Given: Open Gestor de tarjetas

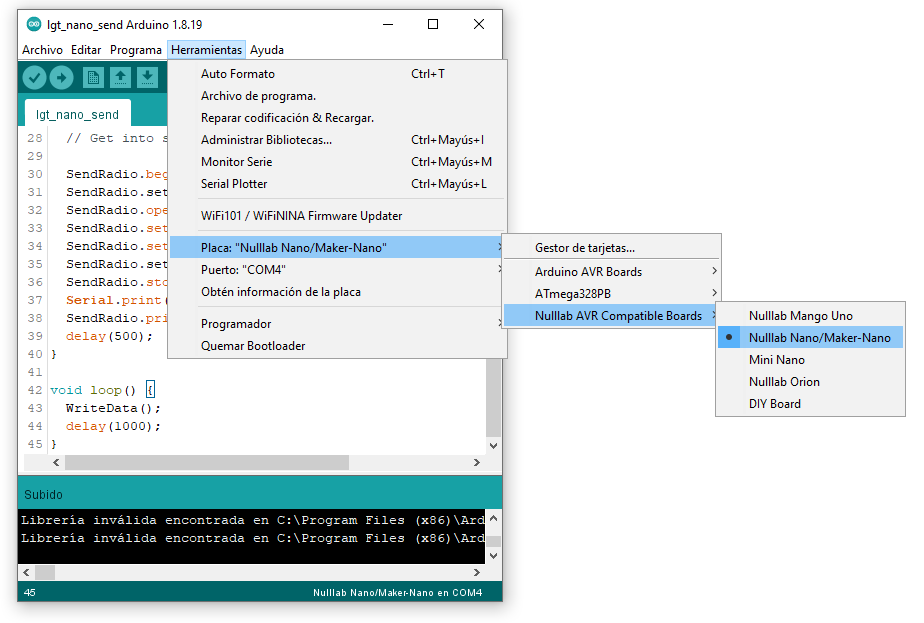Looking at the screenshot, I should tap(612, 248).
